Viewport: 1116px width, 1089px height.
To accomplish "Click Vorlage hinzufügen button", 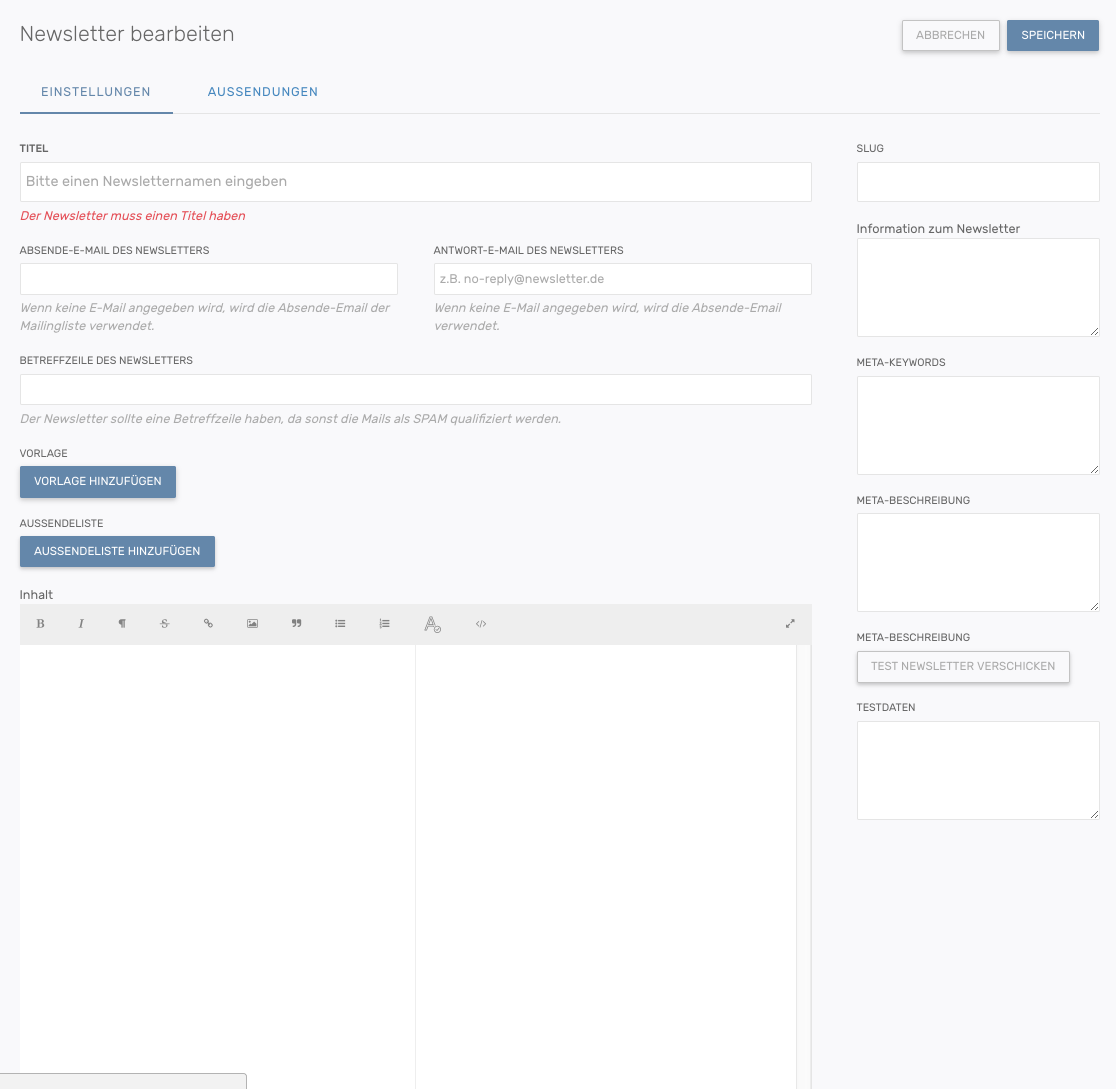I will [x=98, y=481].
